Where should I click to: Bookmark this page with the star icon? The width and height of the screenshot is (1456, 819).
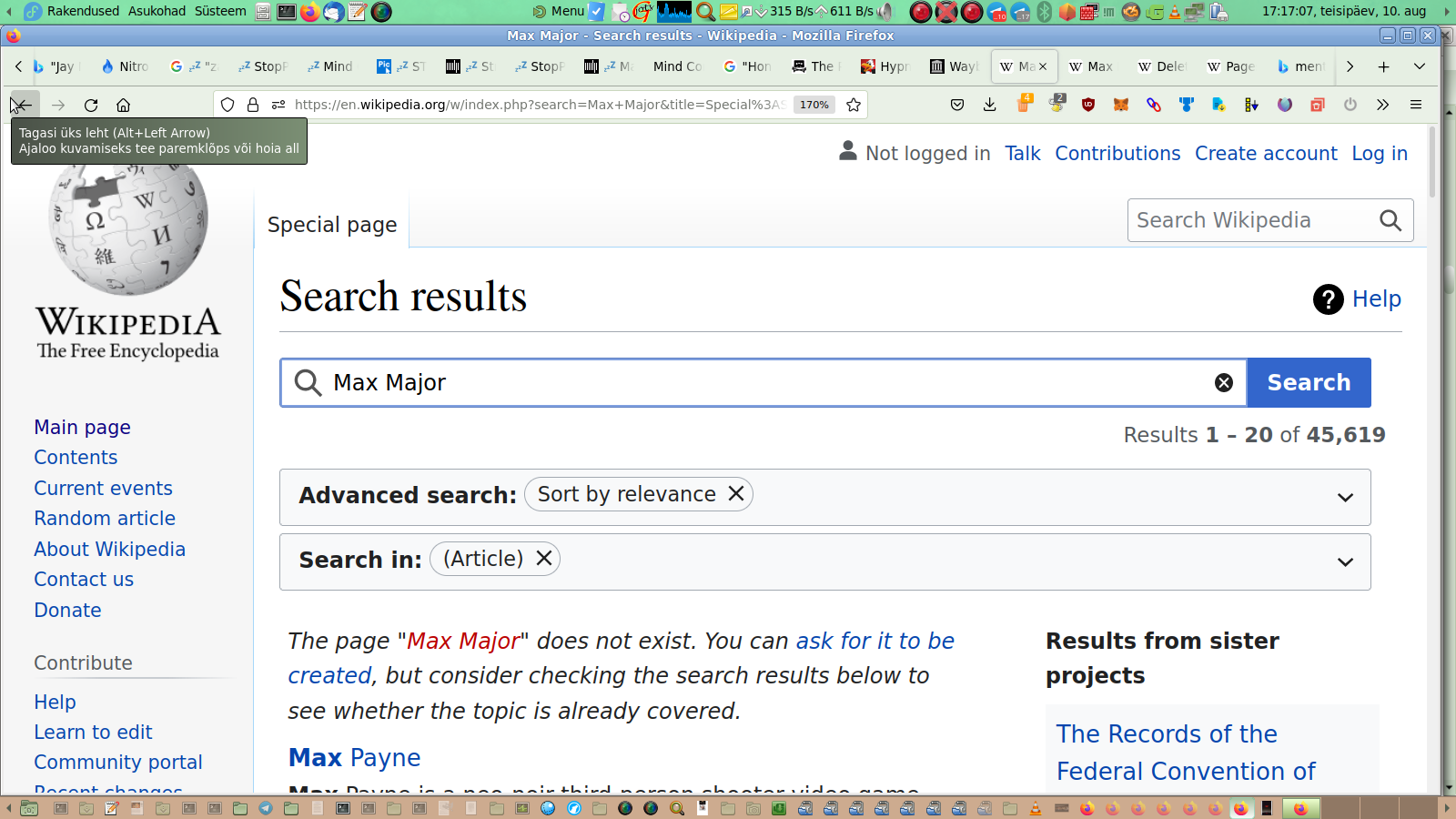pyautogui.click(x=854, y=105)
